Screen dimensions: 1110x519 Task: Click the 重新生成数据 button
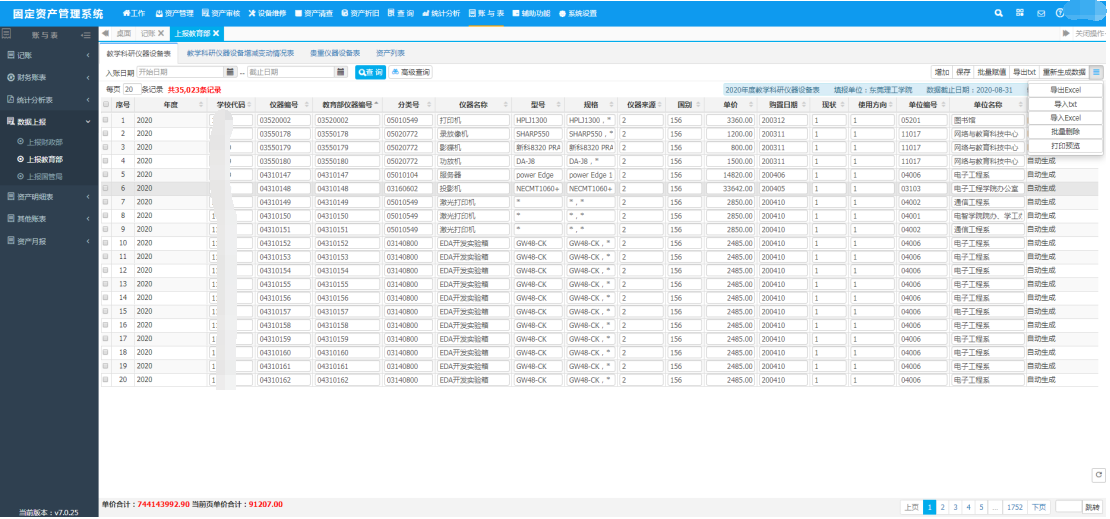1064,72
